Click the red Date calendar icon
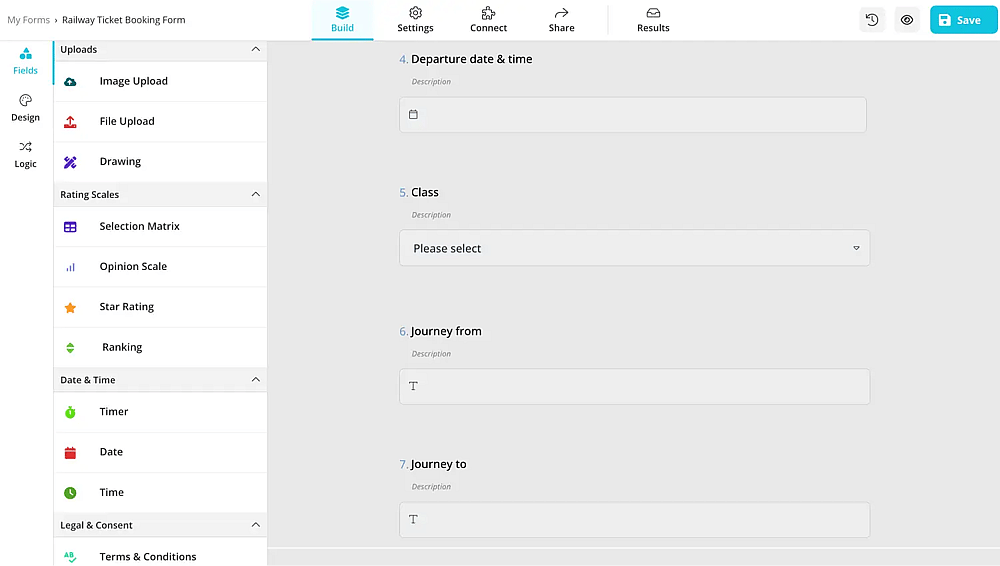Screen dimensions: 1000x566 [70, 452]
